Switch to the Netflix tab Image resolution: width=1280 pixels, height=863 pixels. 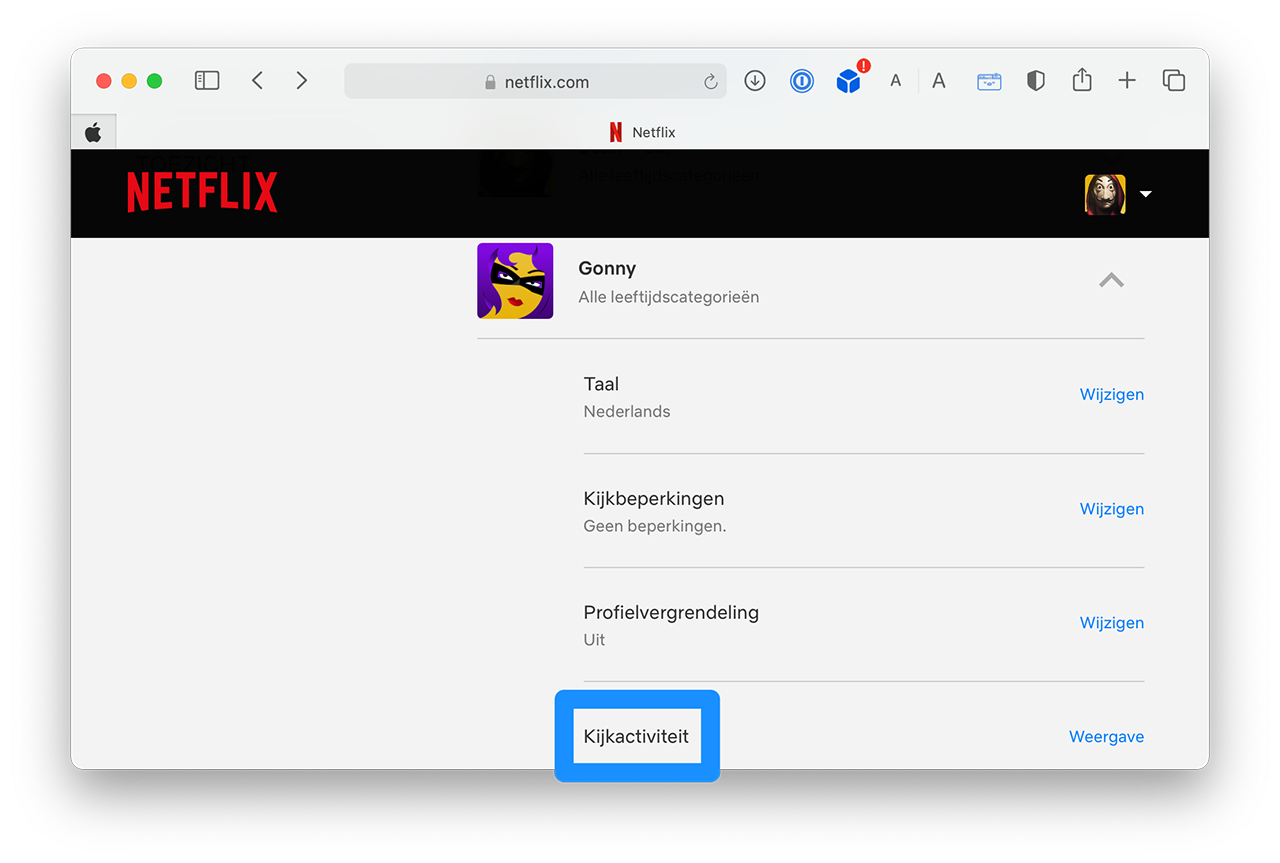[643, 132]
